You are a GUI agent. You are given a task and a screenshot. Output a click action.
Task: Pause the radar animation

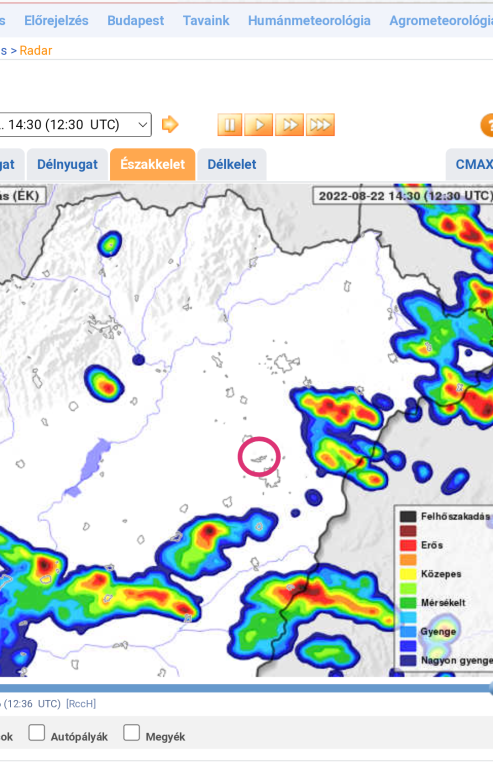tap(230, 125)
